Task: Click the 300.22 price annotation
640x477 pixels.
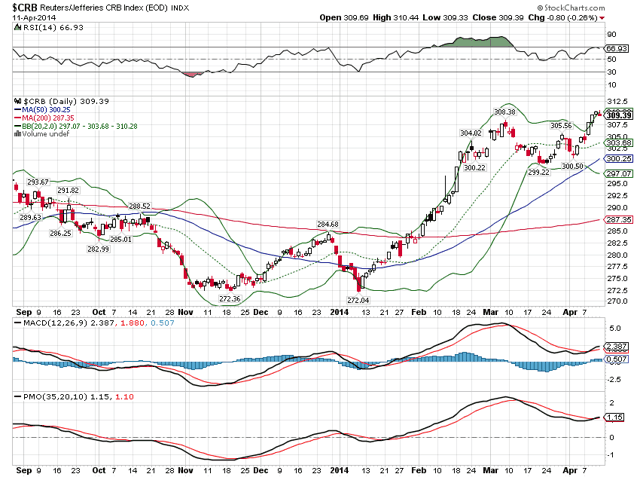Action: 475,167
